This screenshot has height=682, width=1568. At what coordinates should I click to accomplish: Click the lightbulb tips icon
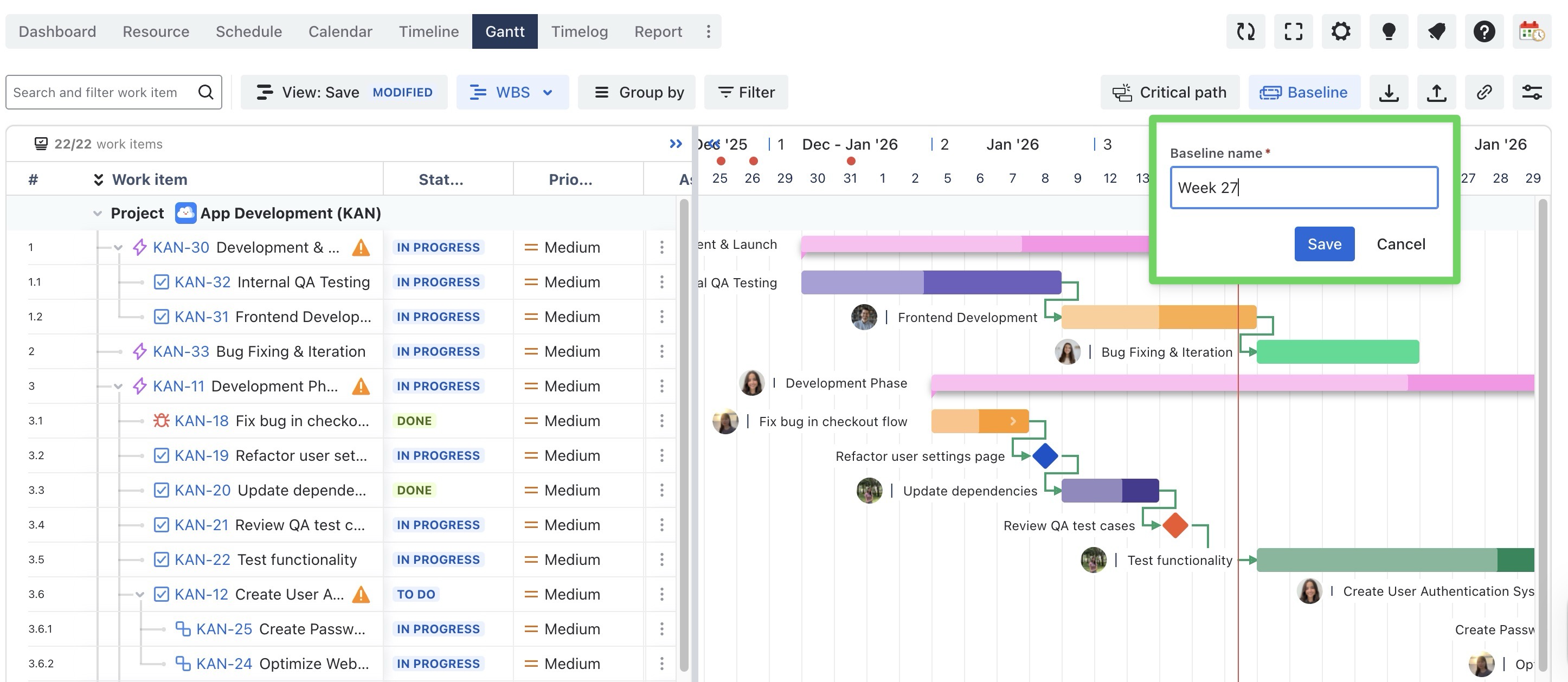pos(1389,31)
